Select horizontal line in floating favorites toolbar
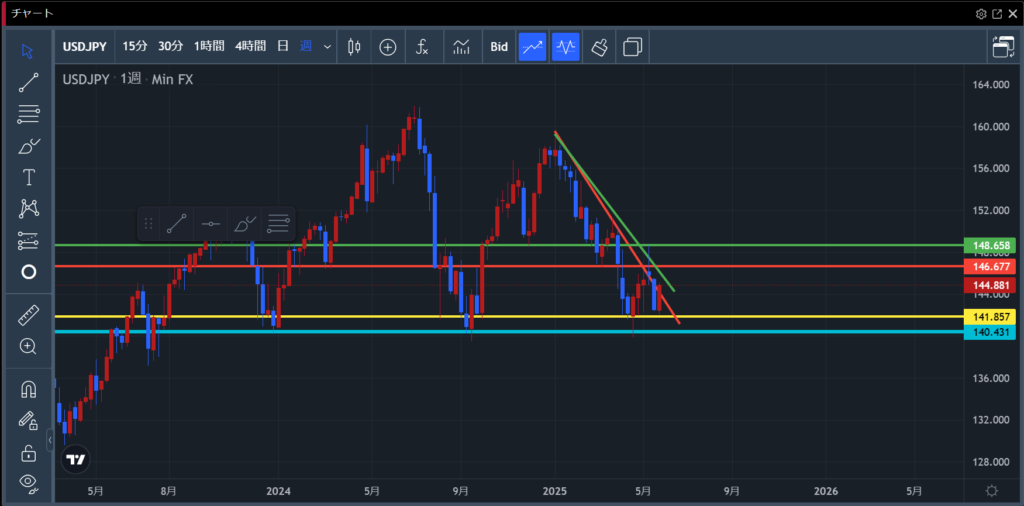The width and height of the screenshot is (1024, 506). (210, 224)
